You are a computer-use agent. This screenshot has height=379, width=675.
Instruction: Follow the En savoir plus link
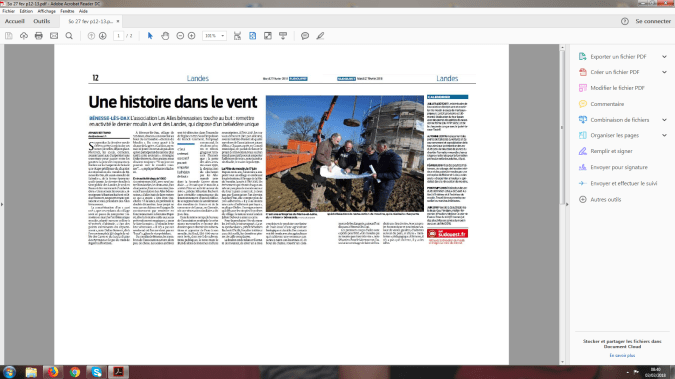(x=622, y=355)
